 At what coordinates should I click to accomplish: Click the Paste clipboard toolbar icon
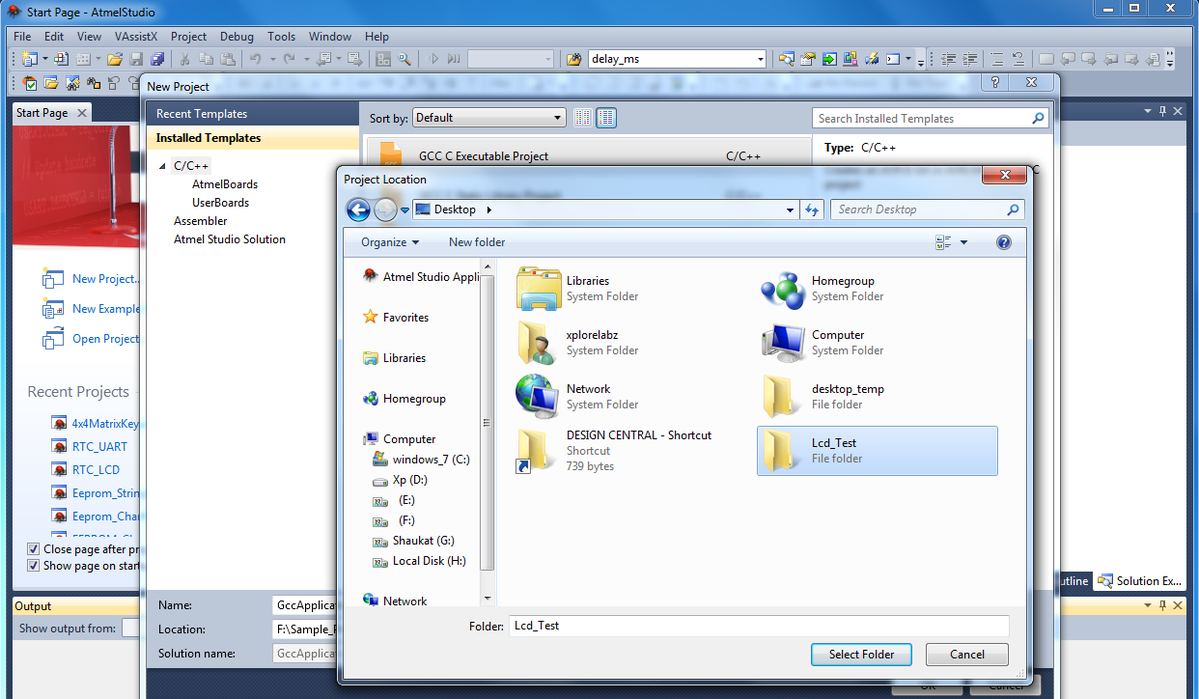228,59
